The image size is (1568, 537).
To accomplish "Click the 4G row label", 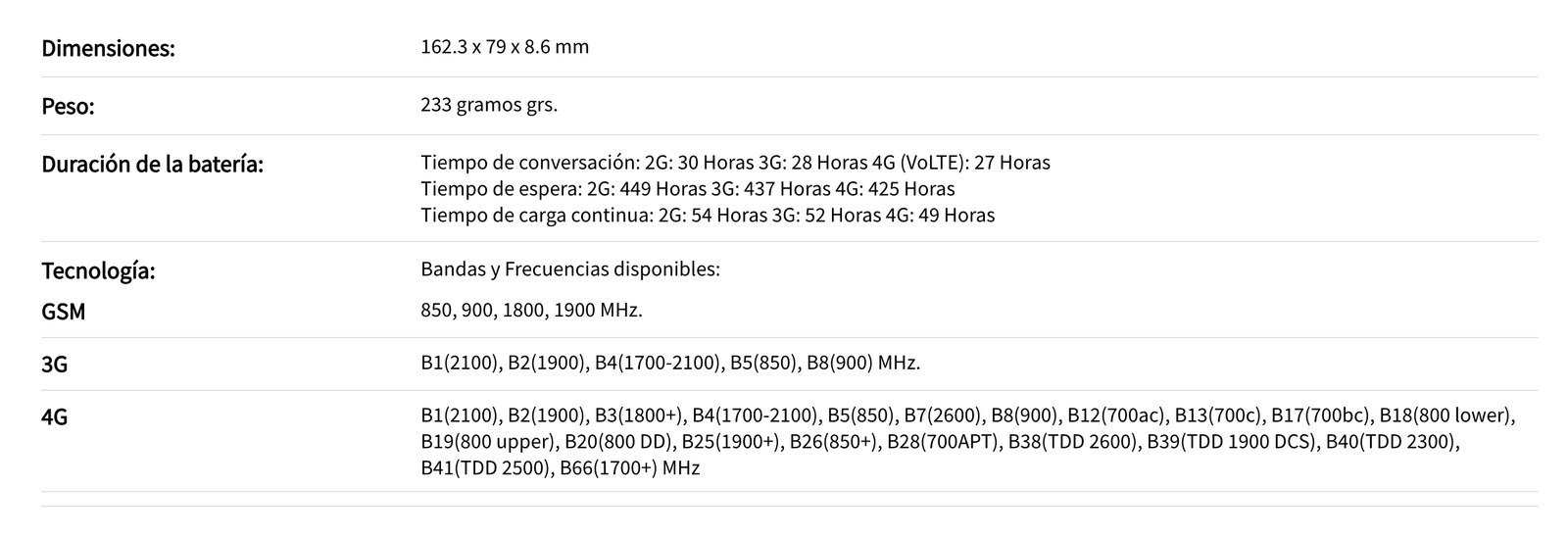I will point(54,417).
